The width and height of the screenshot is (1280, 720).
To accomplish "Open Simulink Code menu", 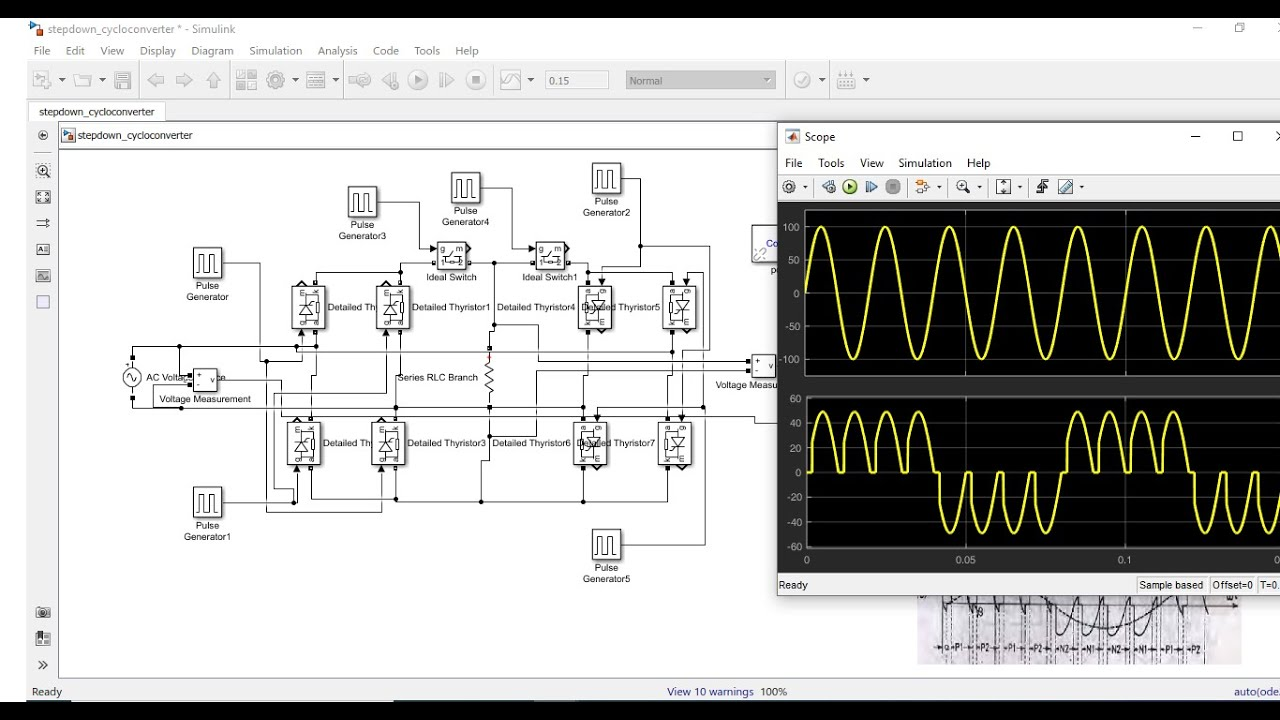I will 385,51.
